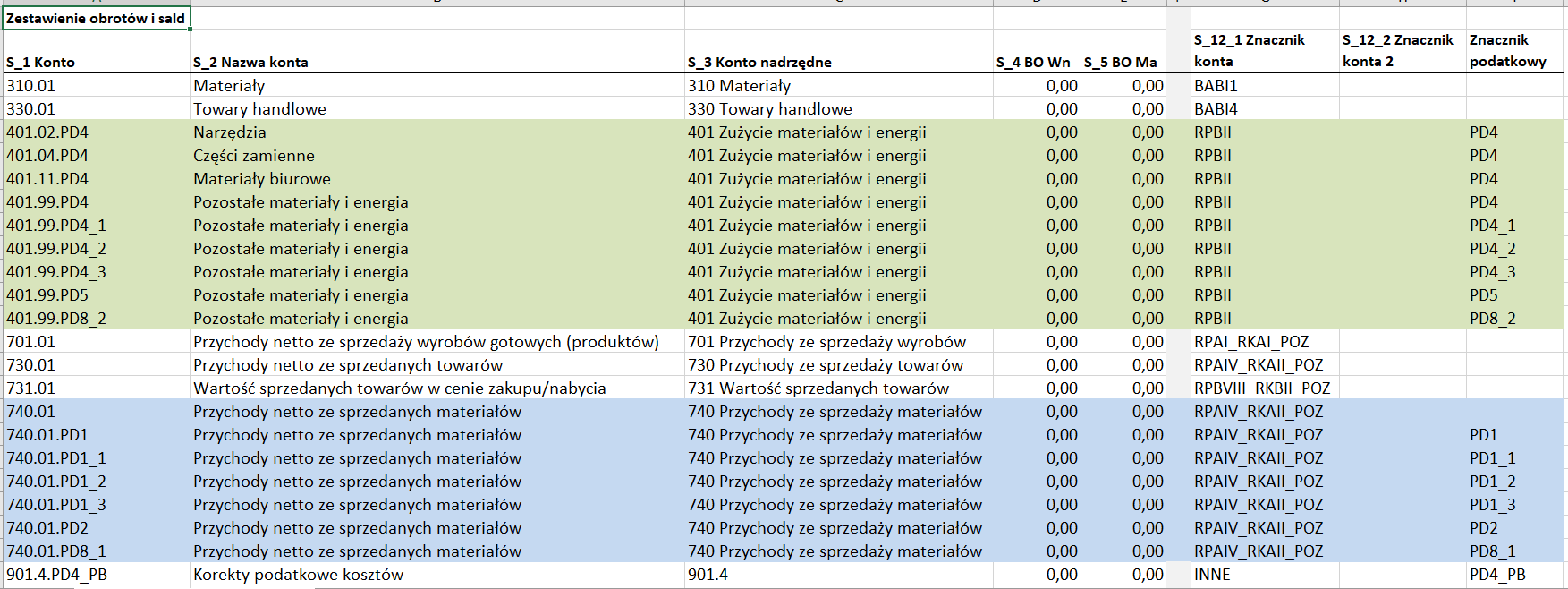
Task: Click tax marker cell PD8_1
Action: (x=1515, y=551)
